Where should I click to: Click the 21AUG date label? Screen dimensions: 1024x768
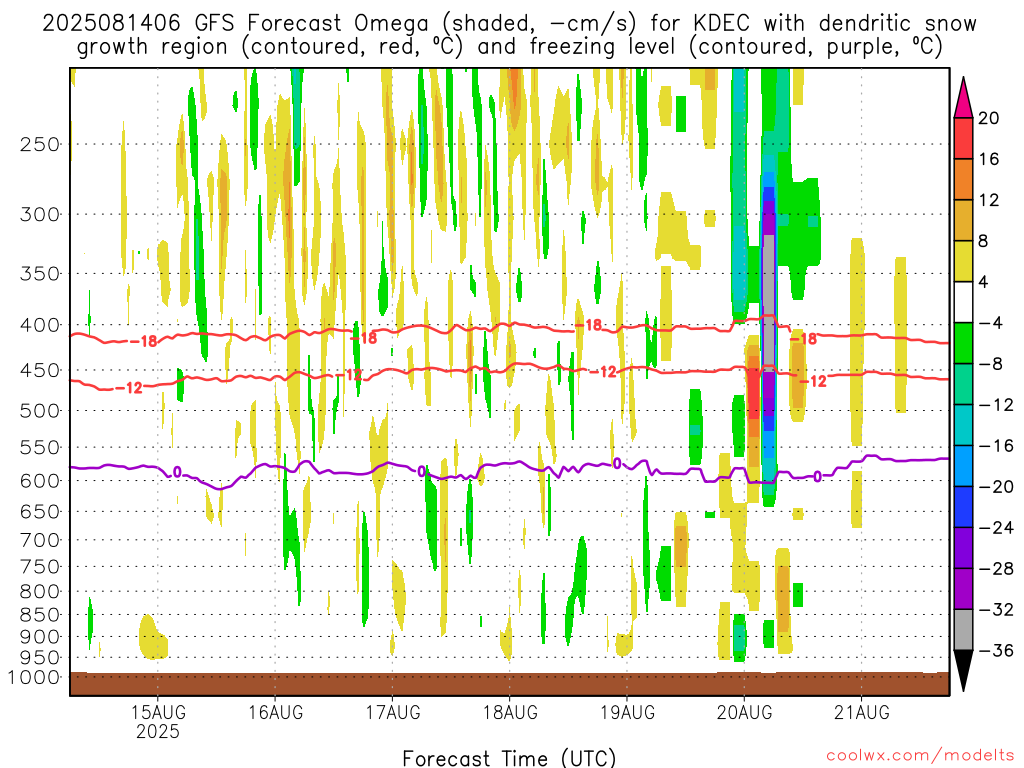[x=861, y=712]
